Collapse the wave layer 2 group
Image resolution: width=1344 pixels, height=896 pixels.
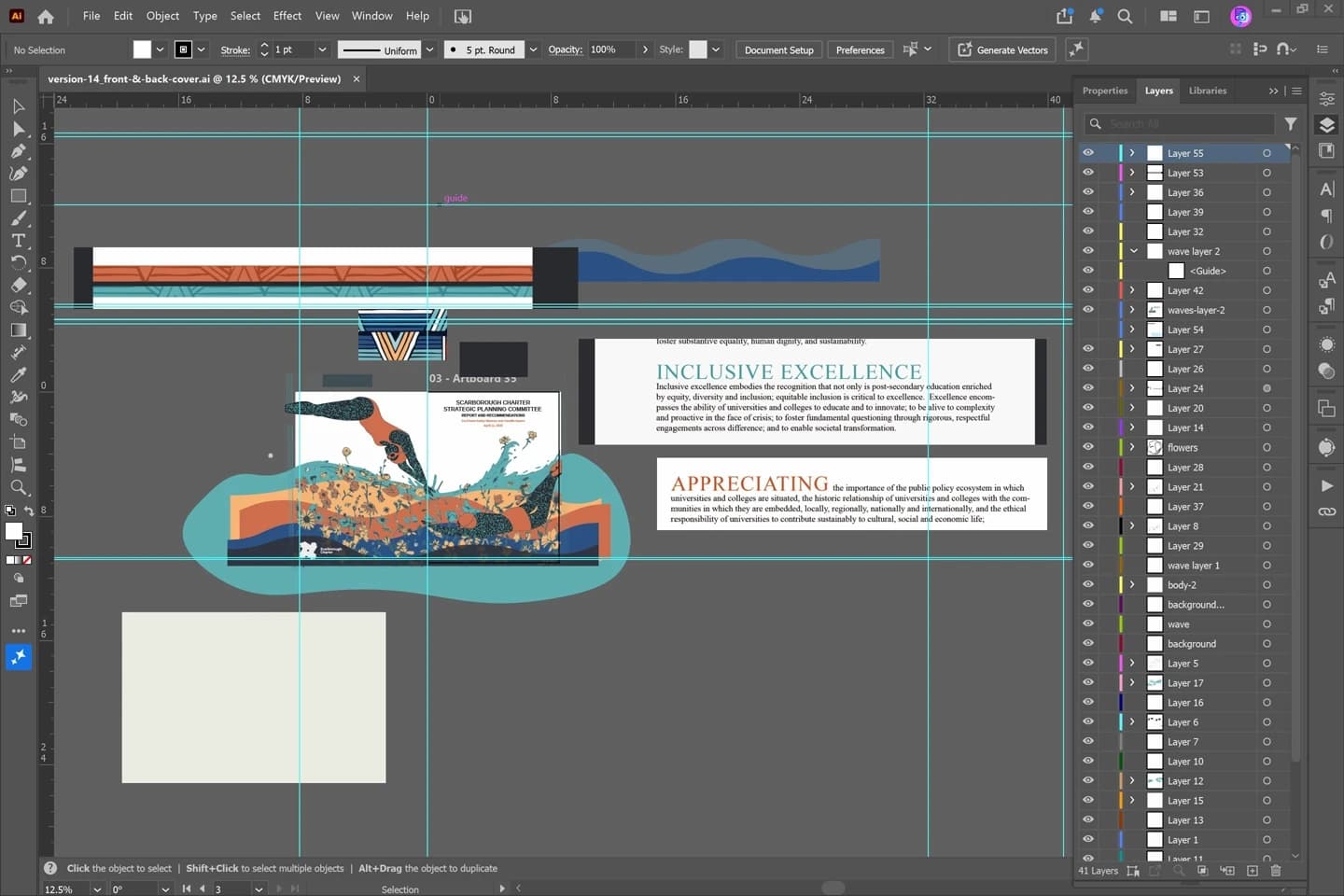[x=1133, y=251]
